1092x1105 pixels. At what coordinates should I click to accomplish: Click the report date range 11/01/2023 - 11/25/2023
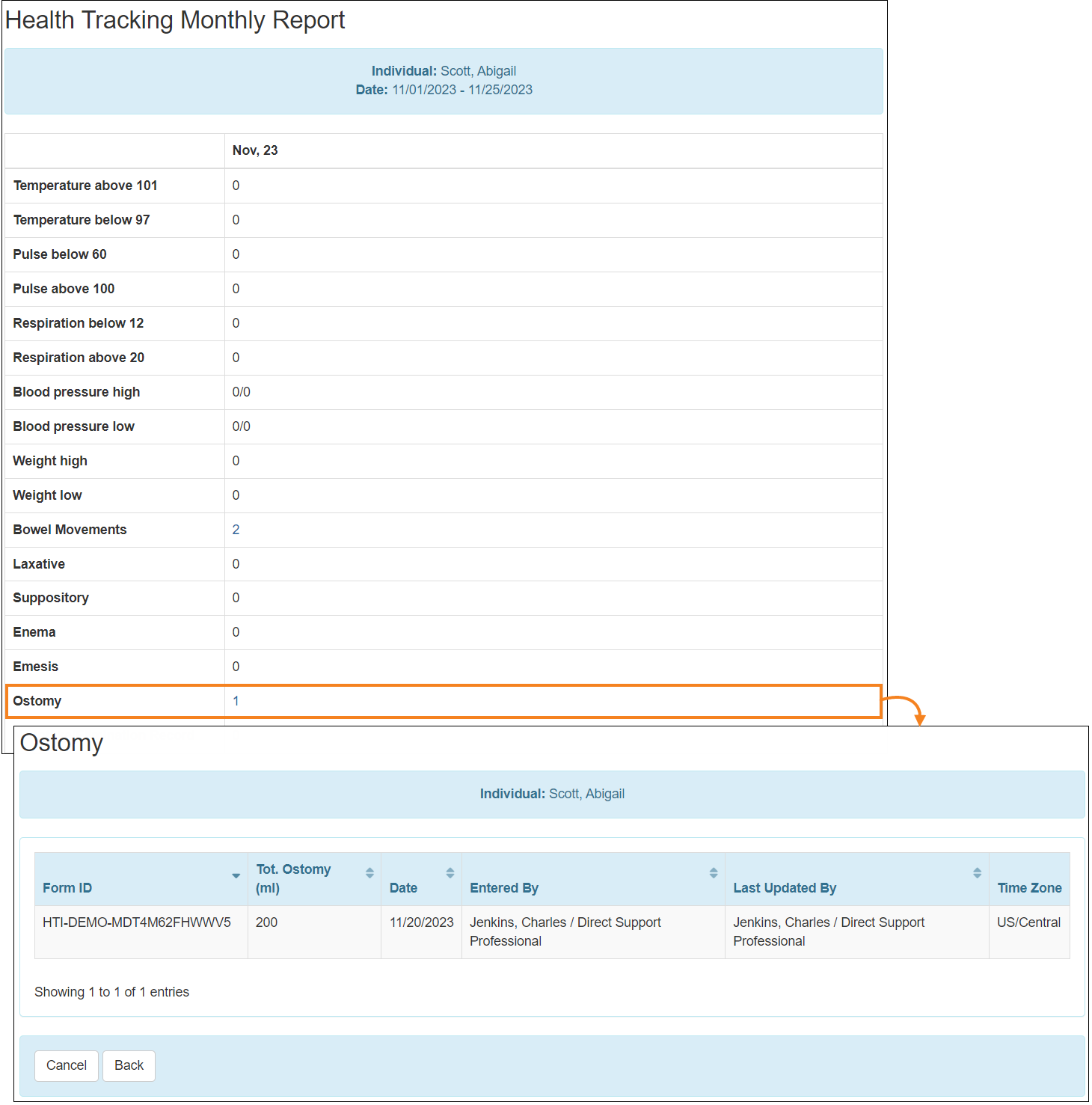pyautogui.click(x=462, y=90)
